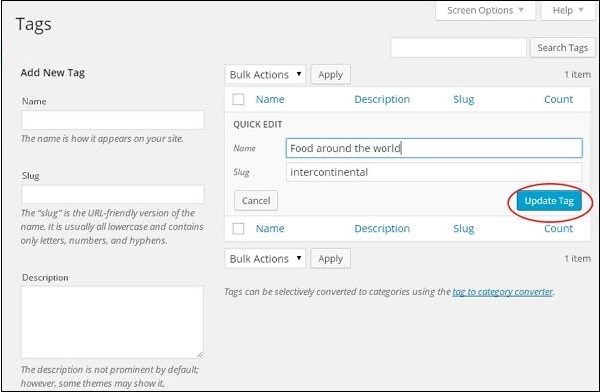The height and width of the screenshot is (392, 600).
Task: Sort by Count in table header
Action: click(x=559, y=100)
